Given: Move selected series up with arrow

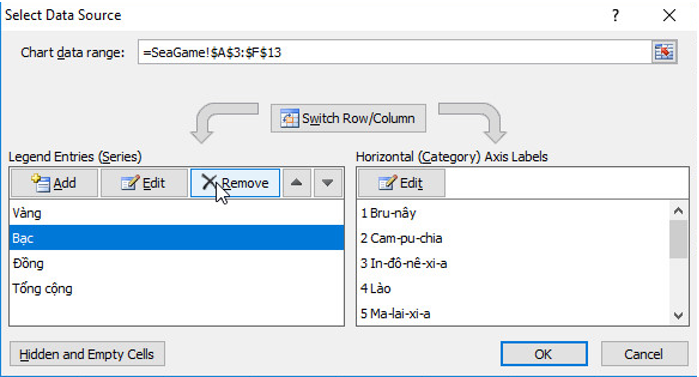Looking at the screenshot, I should tap(296, 183).
